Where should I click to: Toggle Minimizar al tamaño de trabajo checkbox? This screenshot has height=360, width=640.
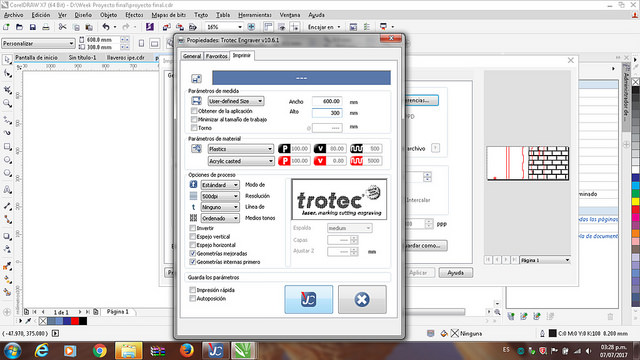(194, 120)
